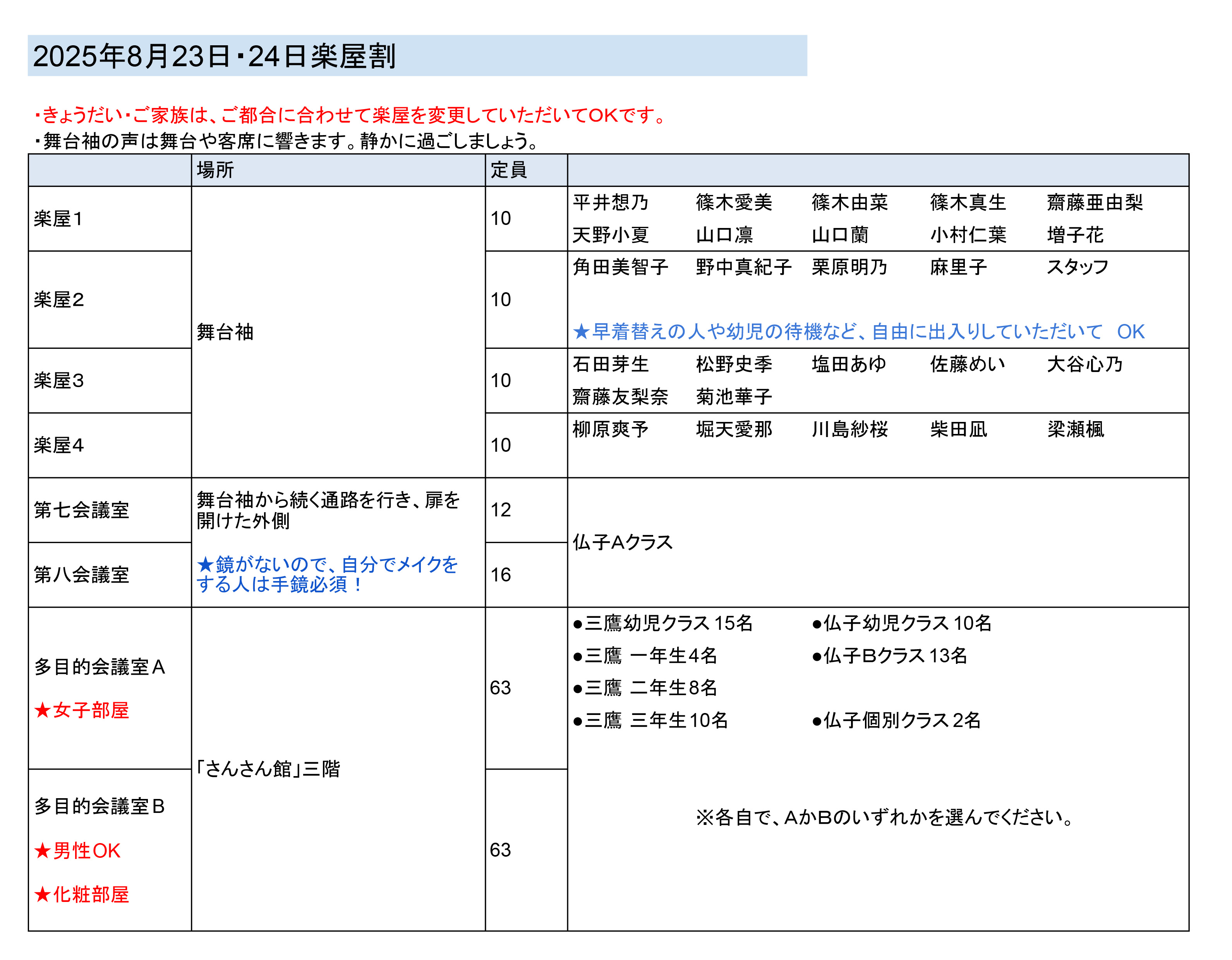Select the name 梁瀬楓 in 楽屋4
Screen dimensions: 1232x960
click(x=1075, y=429)
